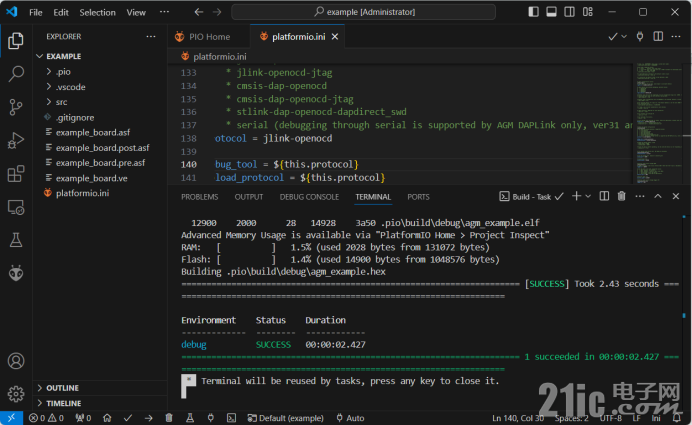Open Remote Explorer view
The width and height of the screenshot is (692, 425).
(x=16, y=207)
